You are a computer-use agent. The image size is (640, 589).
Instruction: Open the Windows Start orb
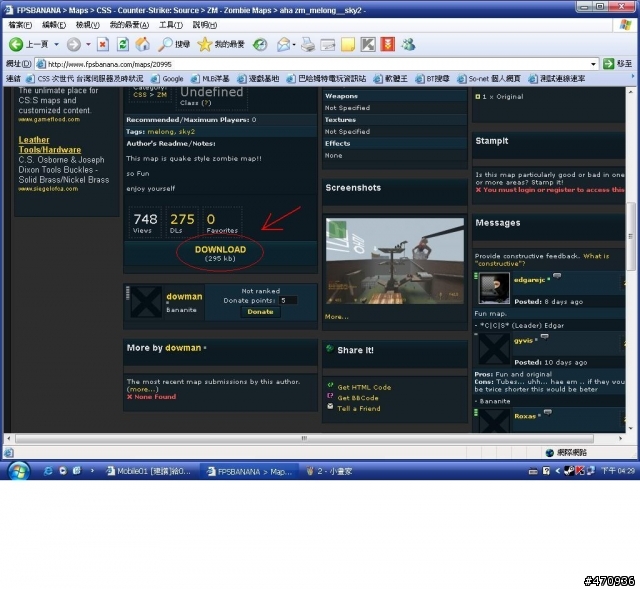(x=19, y=471)
